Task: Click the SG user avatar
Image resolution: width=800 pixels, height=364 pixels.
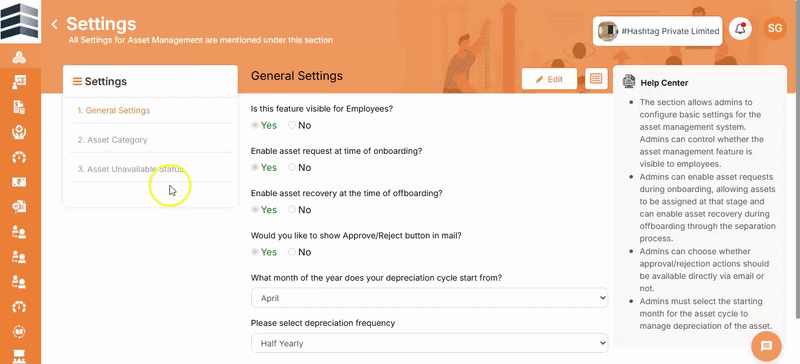Action: tap(775, 29)
